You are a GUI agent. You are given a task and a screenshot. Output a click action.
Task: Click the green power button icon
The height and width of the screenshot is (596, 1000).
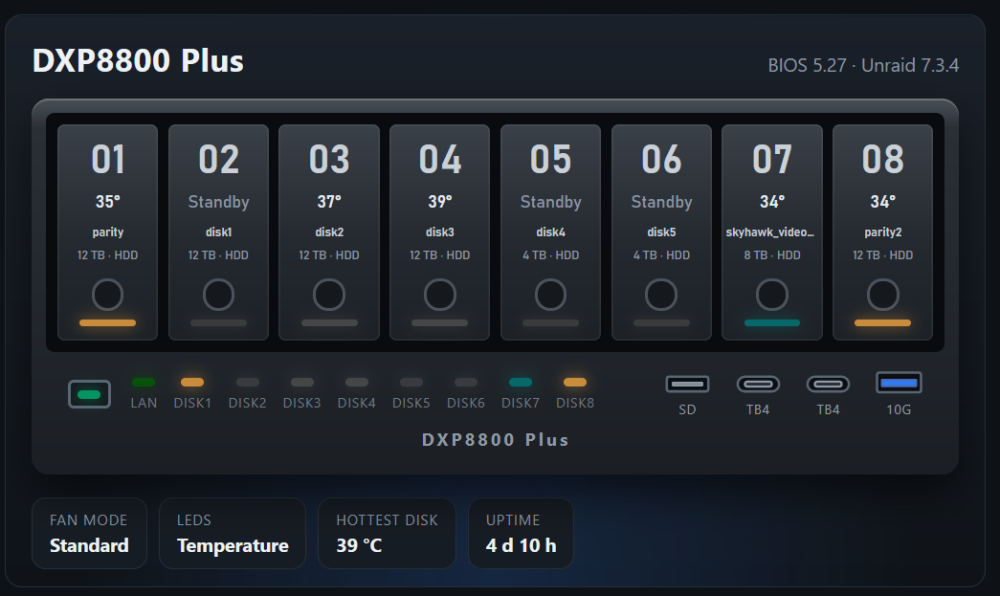[x=89, y=394]
